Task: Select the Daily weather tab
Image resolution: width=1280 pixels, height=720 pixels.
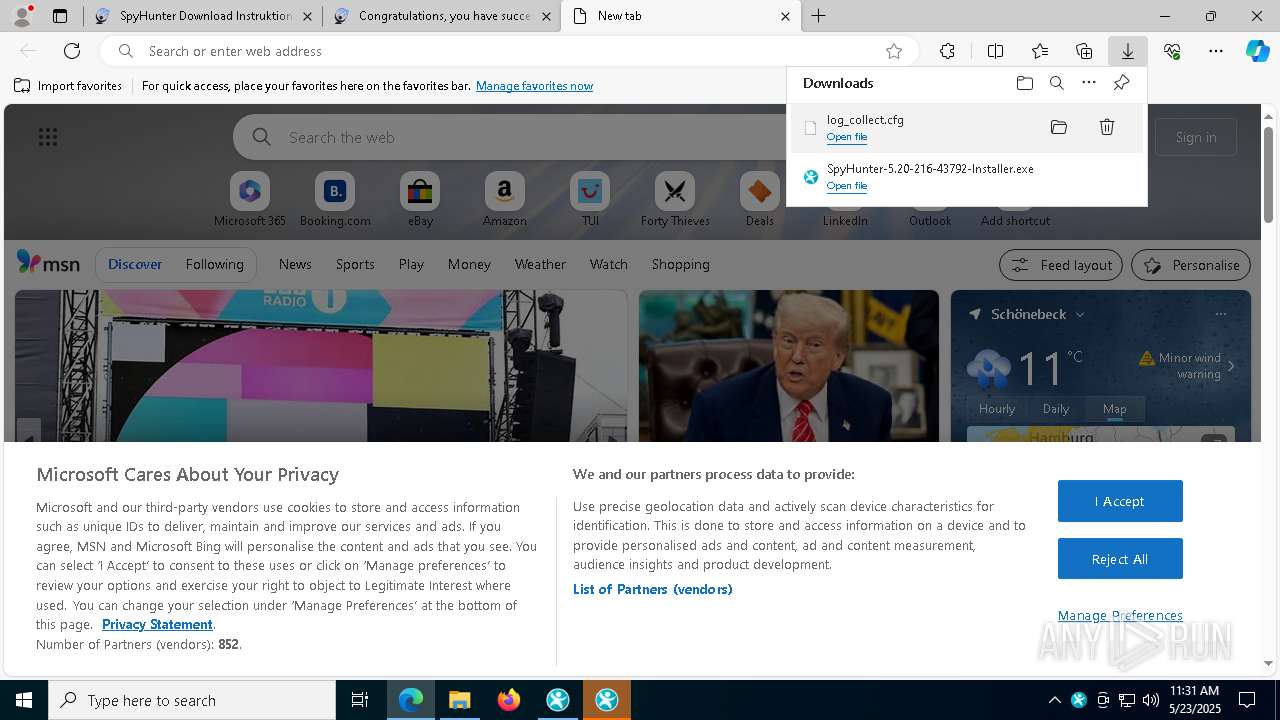Action: click(x=1056, y=408)
